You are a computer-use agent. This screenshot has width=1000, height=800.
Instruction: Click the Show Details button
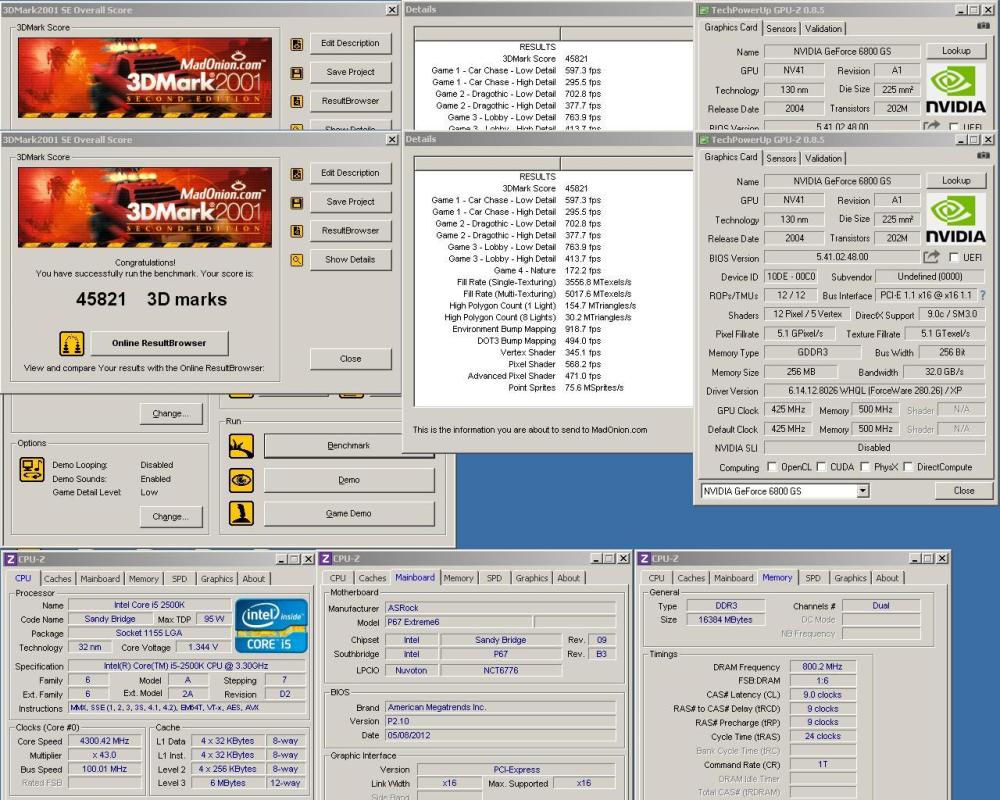(x=350, y=260)
